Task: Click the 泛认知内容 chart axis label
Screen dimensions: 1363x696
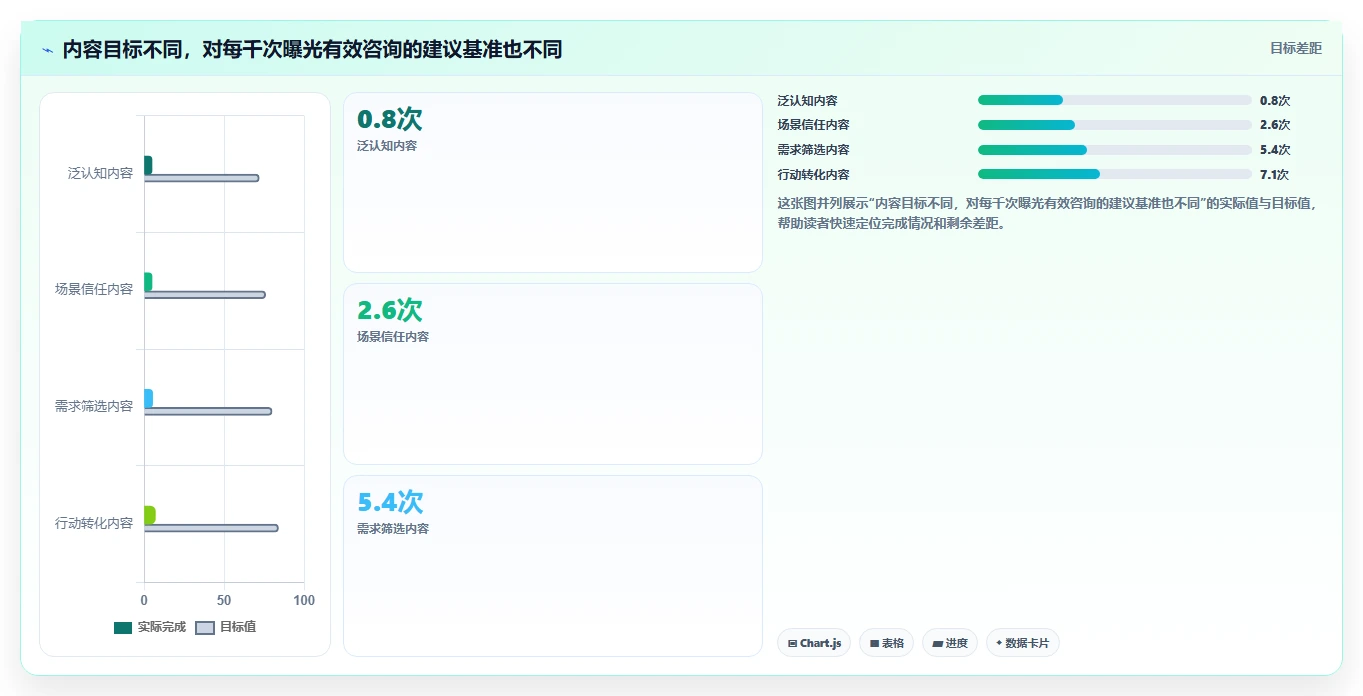Action: (x=100, y=173)
